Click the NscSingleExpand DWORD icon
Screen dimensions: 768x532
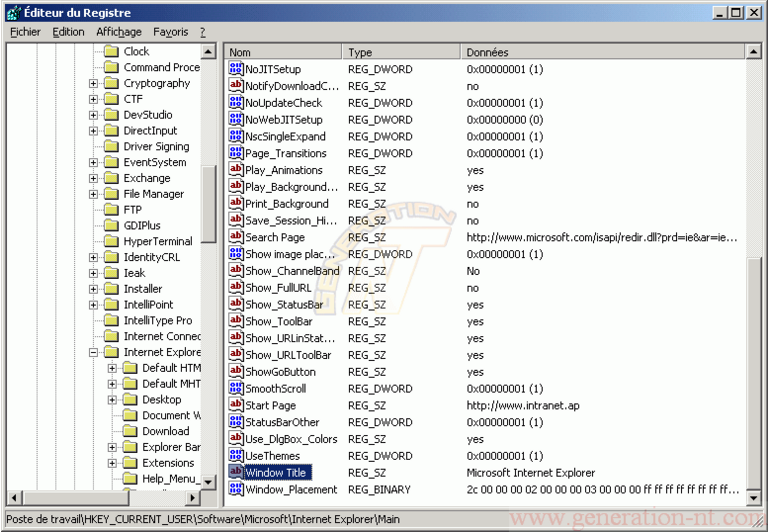[236, 136]
